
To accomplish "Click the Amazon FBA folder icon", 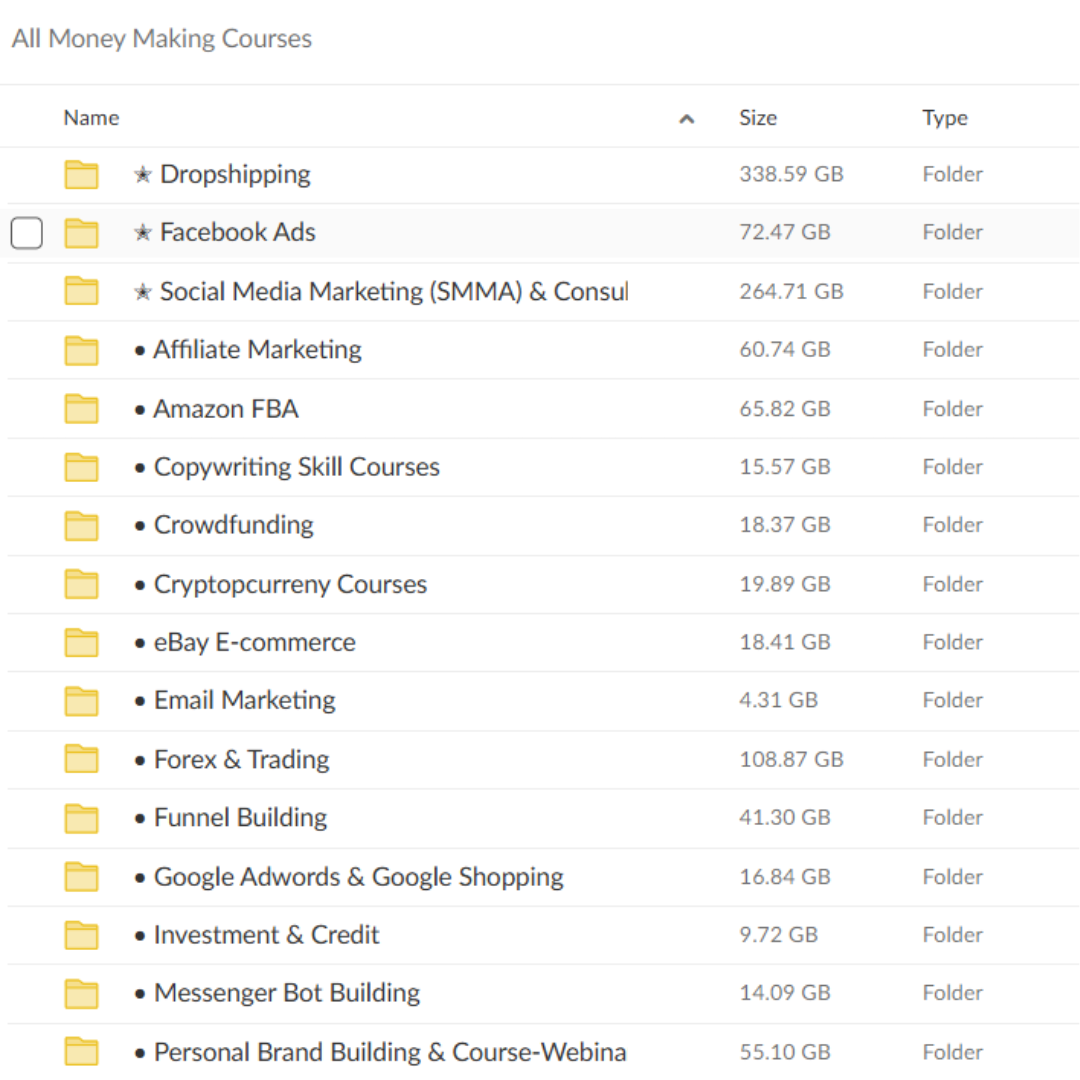I will click(x=81, y=408).
